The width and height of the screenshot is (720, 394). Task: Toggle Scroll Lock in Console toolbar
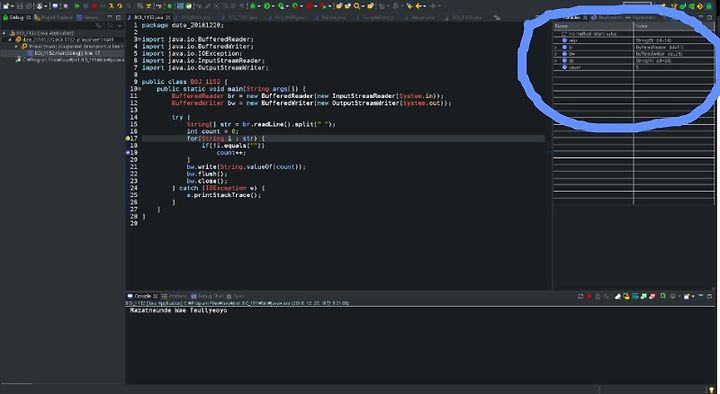pyautogui.click(x=626, y=296)
